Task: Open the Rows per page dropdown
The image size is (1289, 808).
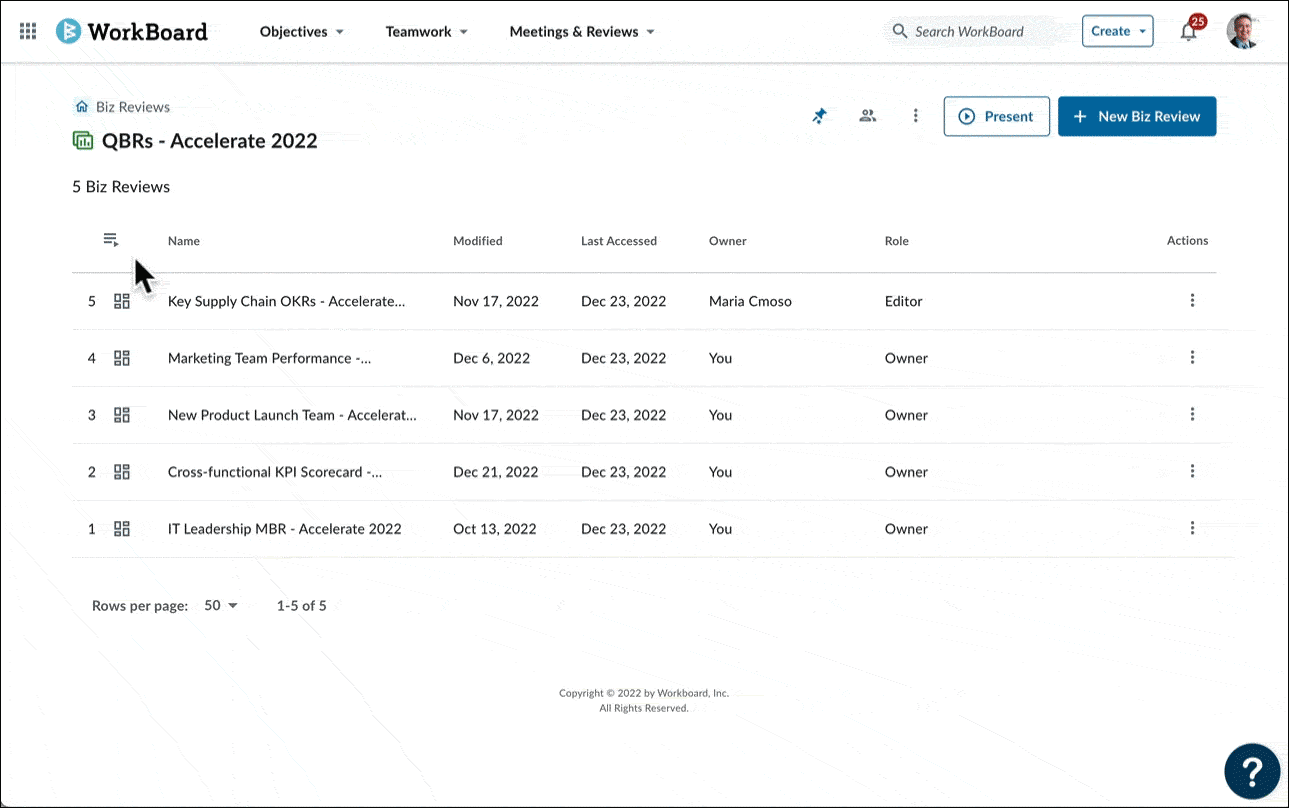Action: click(221, 605)
